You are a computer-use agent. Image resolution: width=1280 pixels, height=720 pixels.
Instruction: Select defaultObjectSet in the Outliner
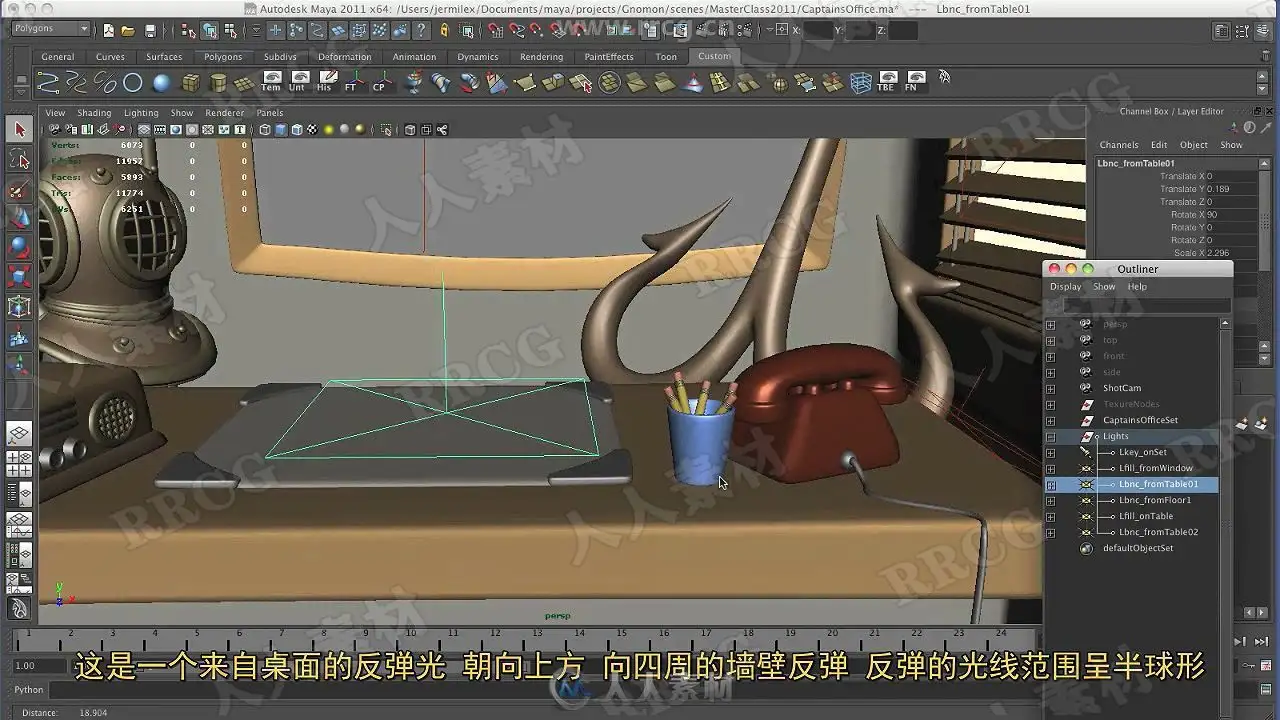pos(1138,549)
